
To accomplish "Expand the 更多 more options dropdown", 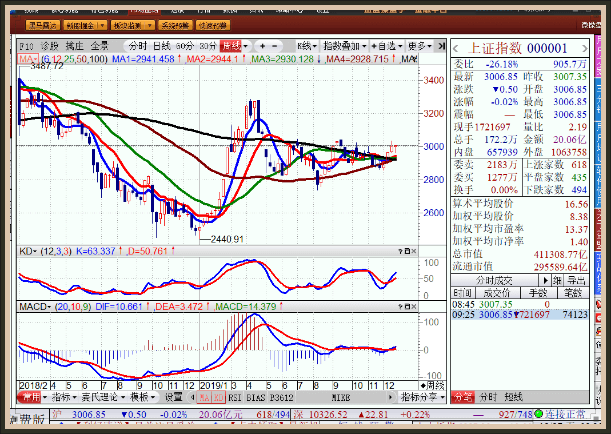I will 420,46.
